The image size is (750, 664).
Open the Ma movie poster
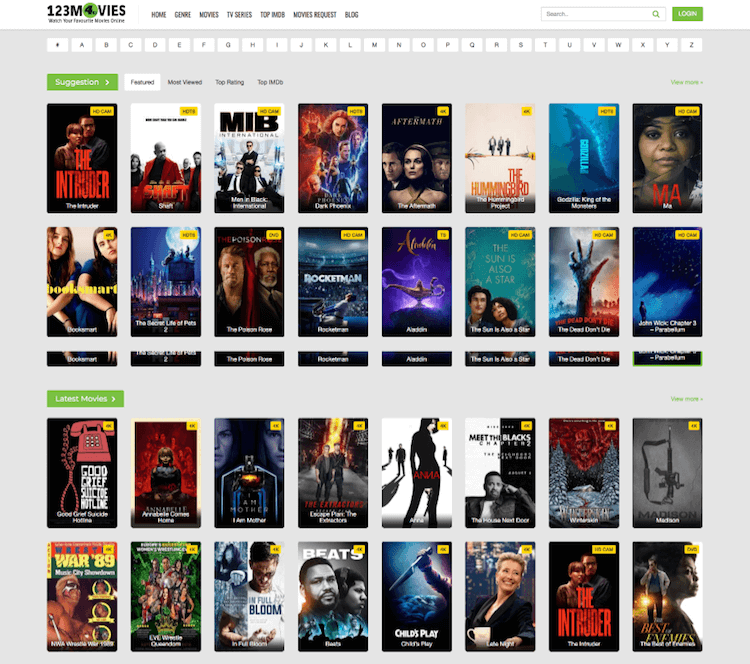[668, 158]
